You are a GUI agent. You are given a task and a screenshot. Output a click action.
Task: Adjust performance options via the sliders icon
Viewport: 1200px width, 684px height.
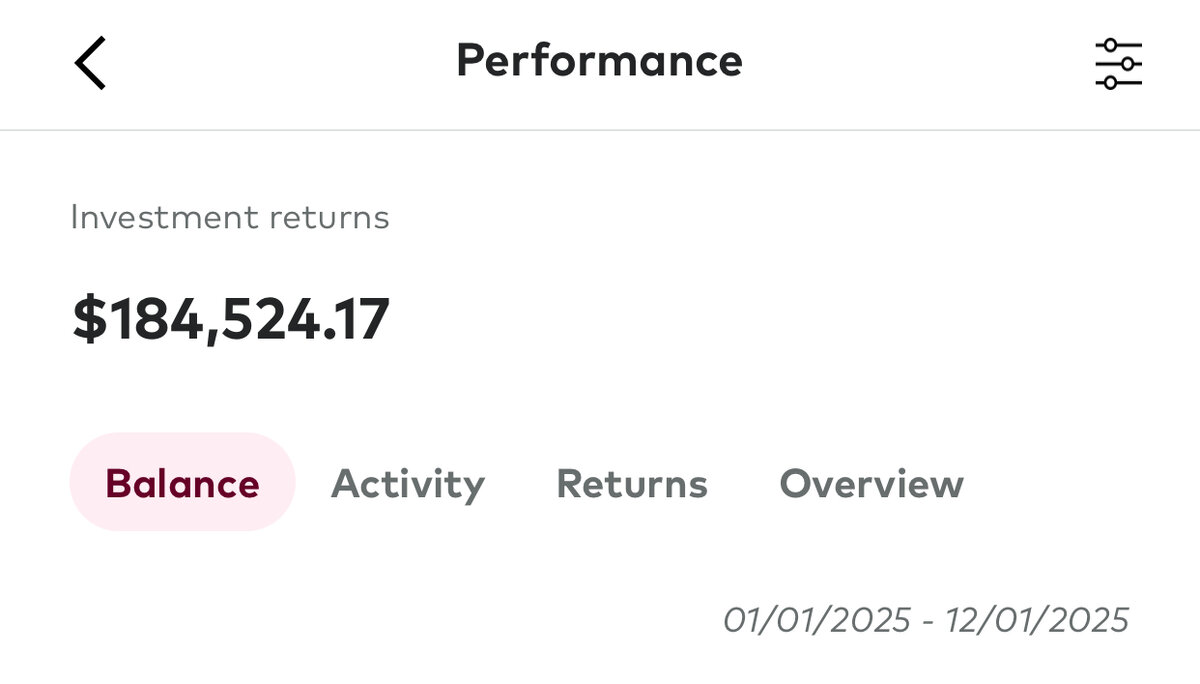1118,64
